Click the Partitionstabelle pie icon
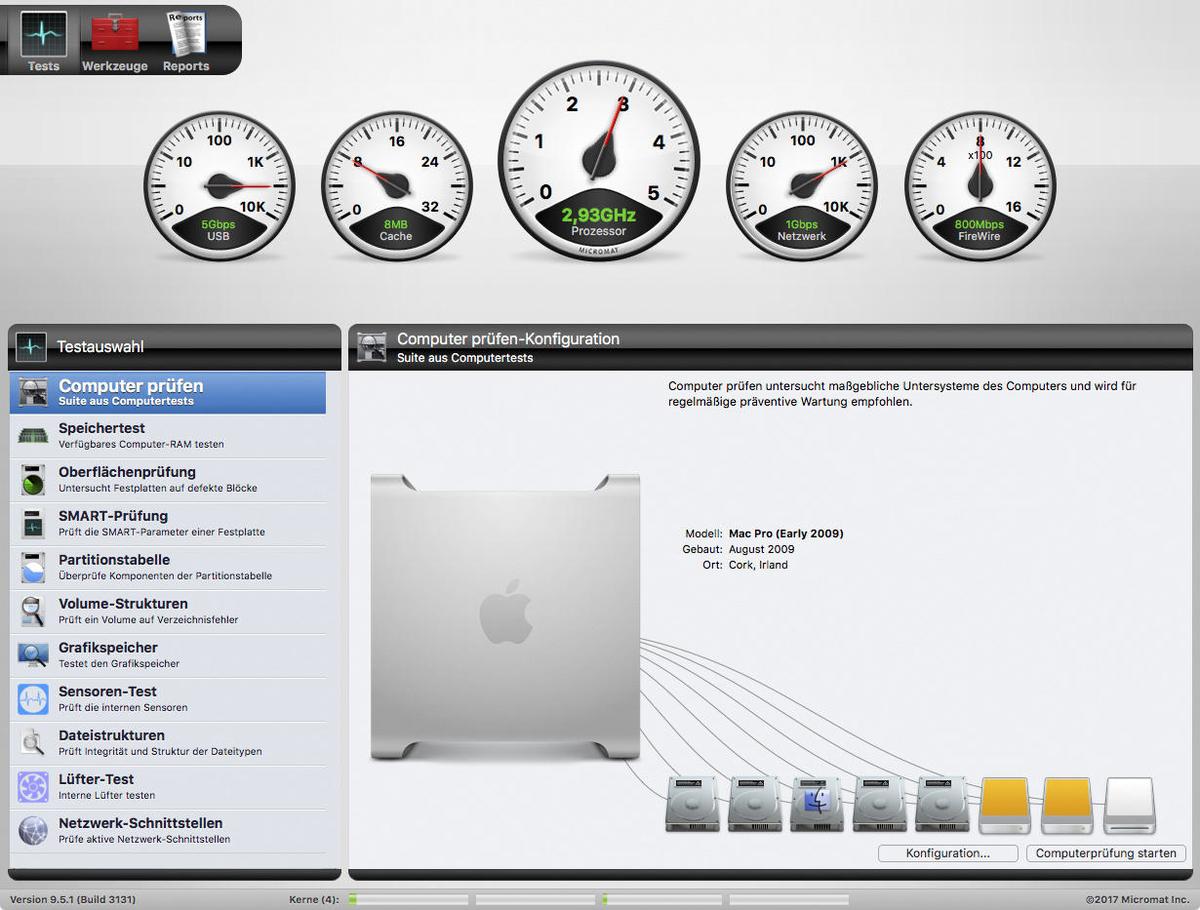The image size is (1200, 910). click(33, 568)
